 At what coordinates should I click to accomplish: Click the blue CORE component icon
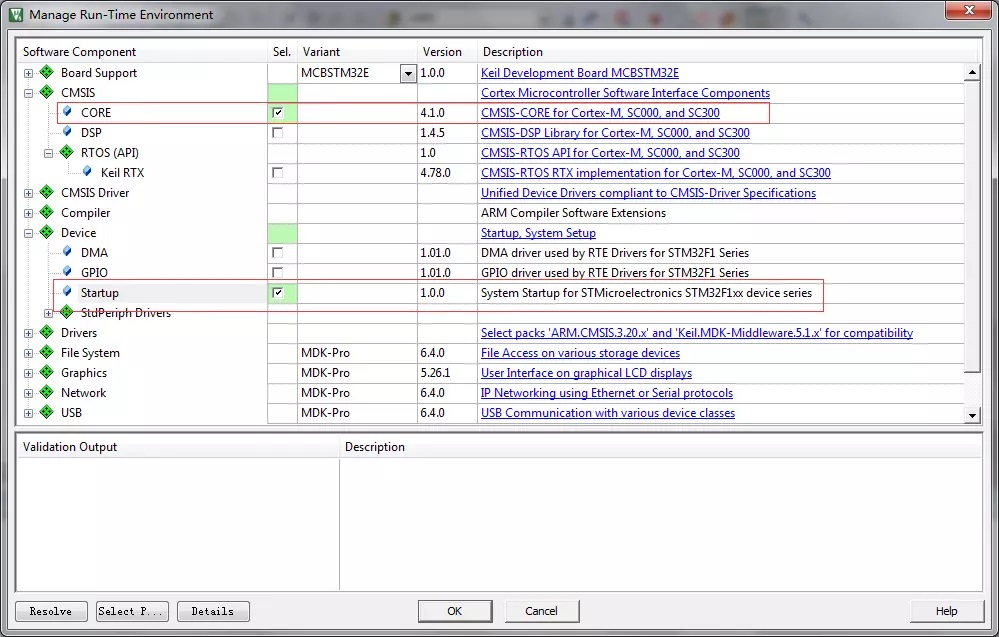pyautogui.click(x=67, y=111)
